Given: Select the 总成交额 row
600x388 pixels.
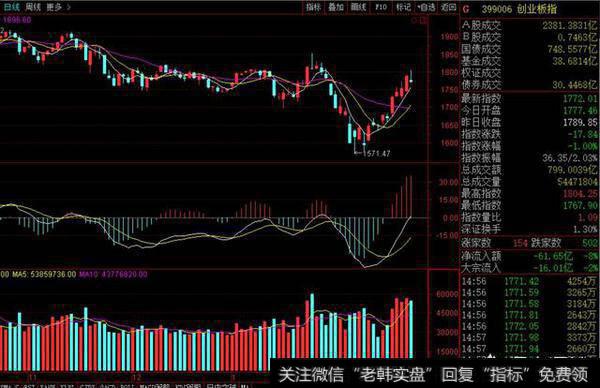Looking at the screenshot, I should (x=530, y=170).
